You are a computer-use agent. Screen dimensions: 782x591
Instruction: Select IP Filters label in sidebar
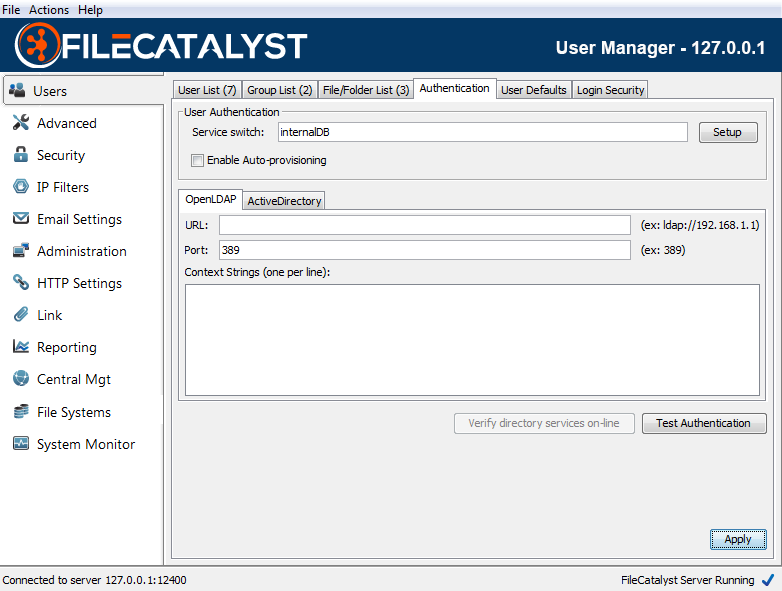(x=63, y=187)
